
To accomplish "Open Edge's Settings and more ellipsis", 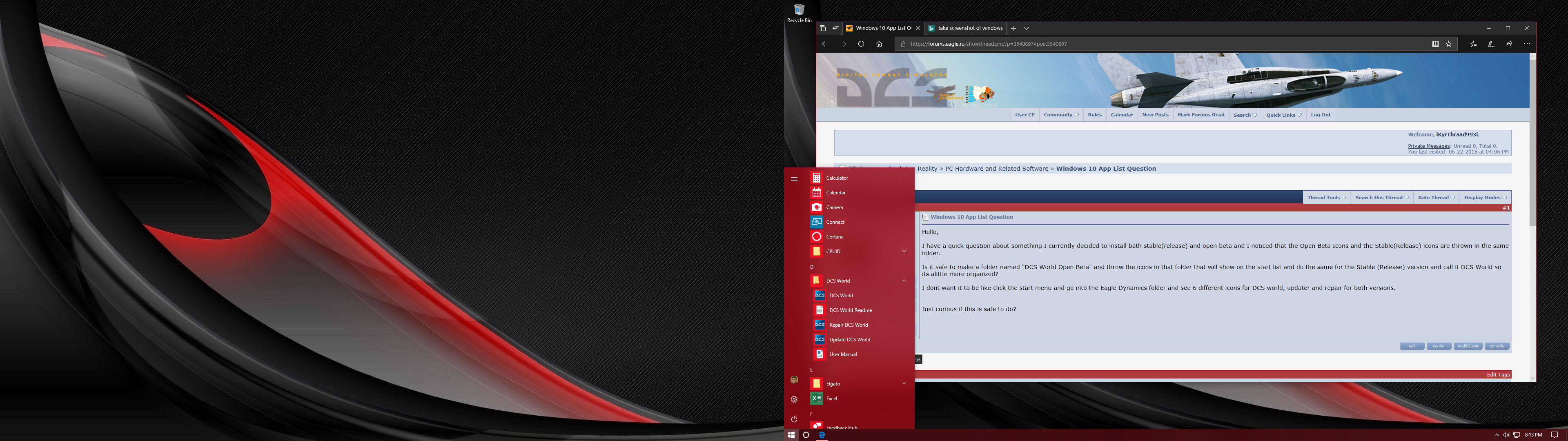I will point(1527,44).
